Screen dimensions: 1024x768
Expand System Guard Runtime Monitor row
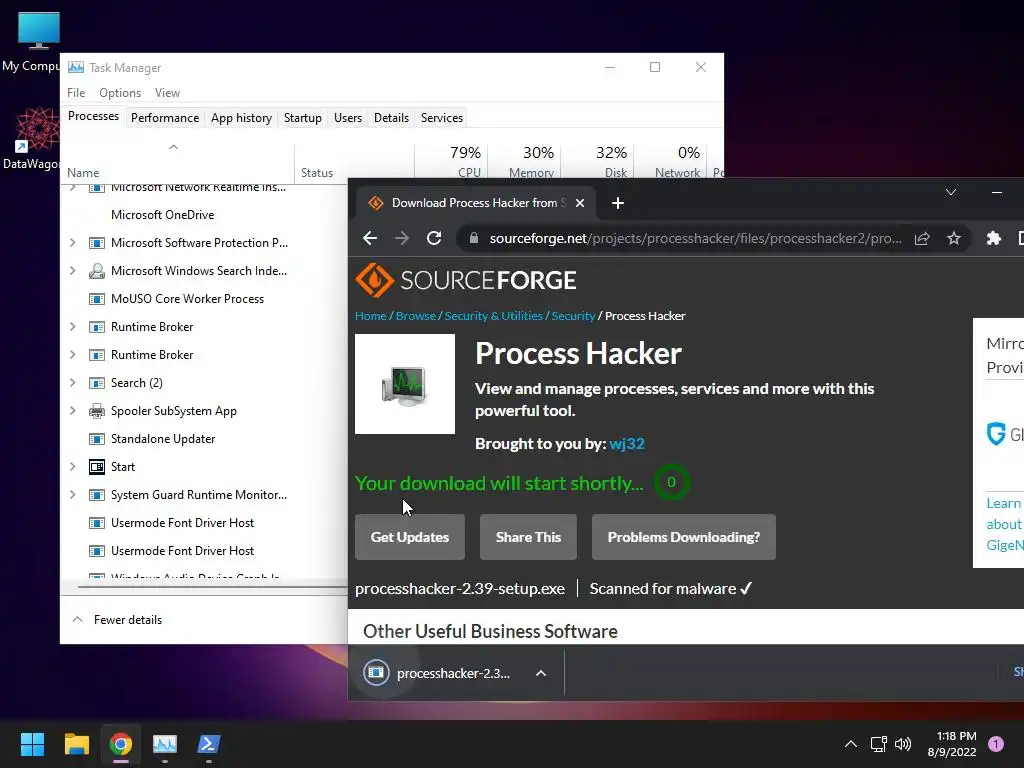coord(72,495)
